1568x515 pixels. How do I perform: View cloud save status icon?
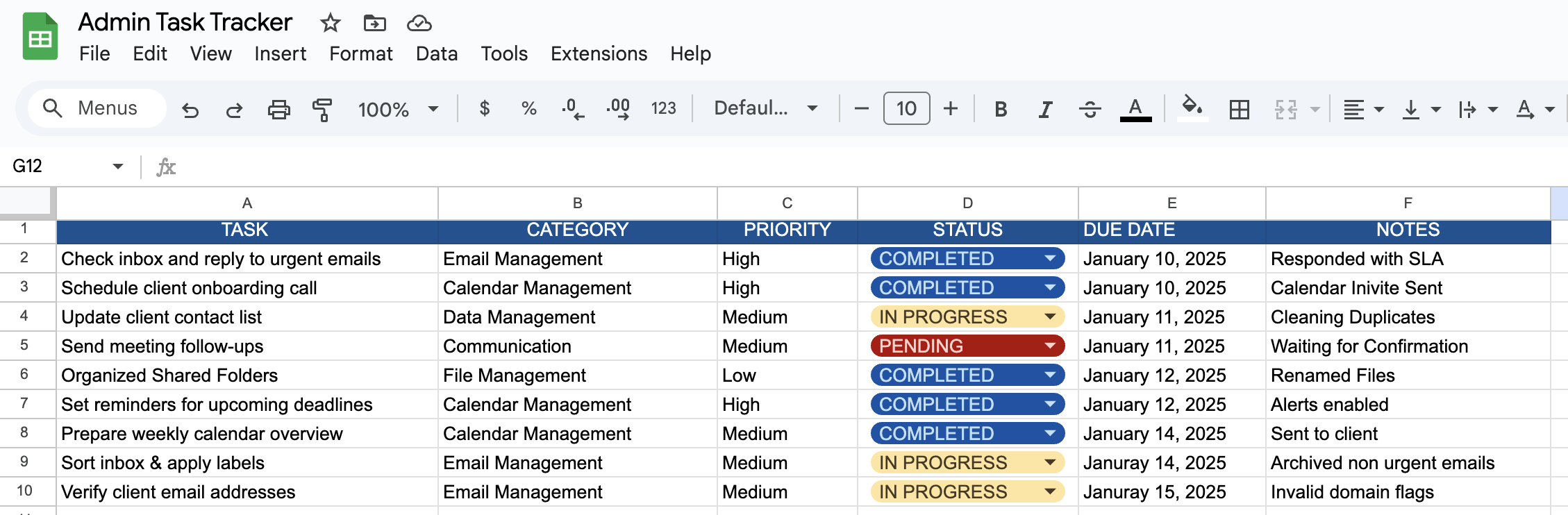(419, 24)
